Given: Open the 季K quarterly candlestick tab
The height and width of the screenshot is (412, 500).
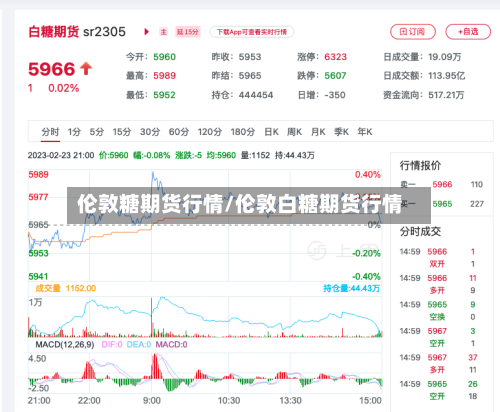Looking at the screenshot, I should pyautogui.click(x=341, y=132).
